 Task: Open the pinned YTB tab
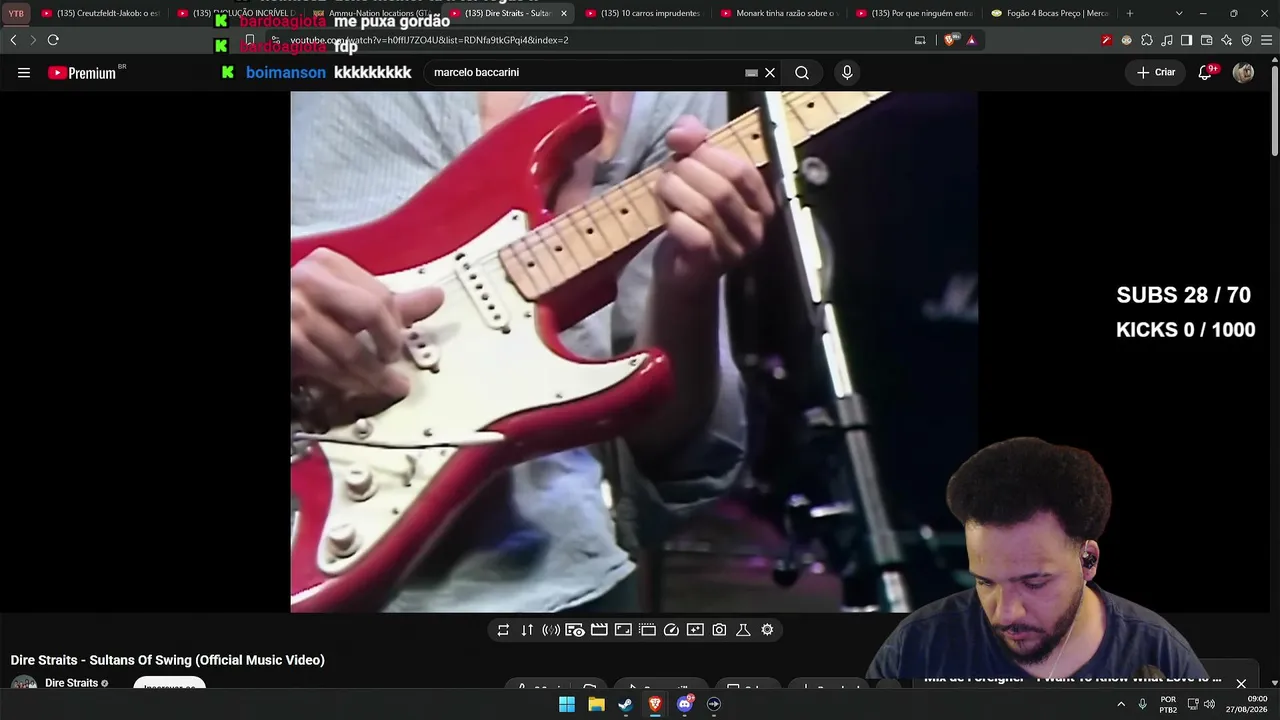pos(16,14)
